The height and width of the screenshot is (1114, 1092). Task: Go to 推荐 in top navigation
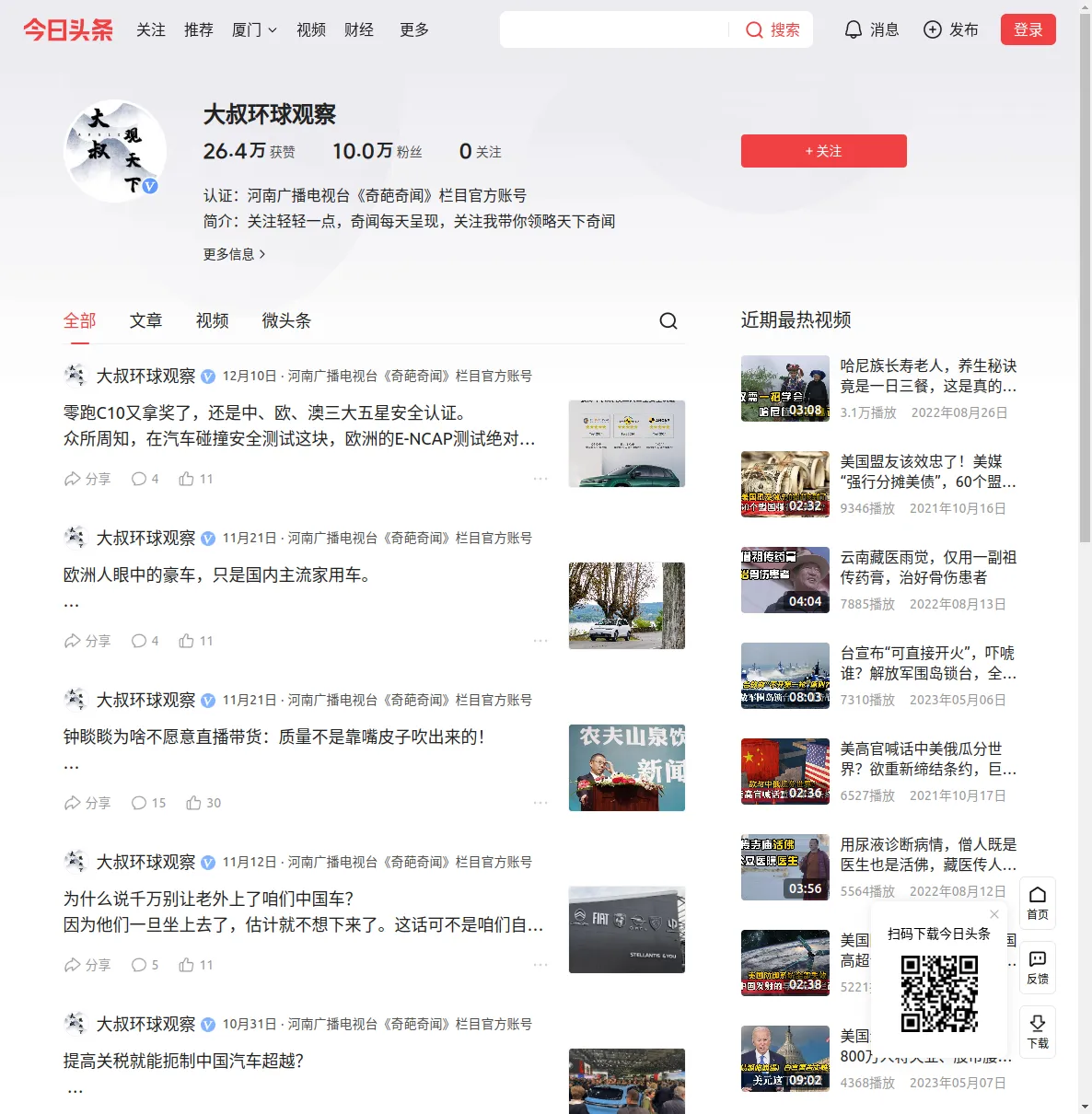pyautogui.click(x=199, y=29)
